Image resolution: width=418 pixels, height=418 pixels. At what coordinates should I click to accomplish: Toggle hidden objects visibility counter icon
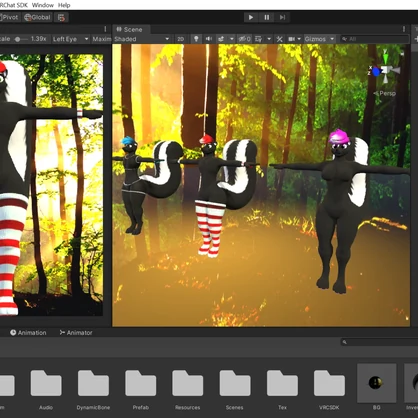tap(244, 39)
